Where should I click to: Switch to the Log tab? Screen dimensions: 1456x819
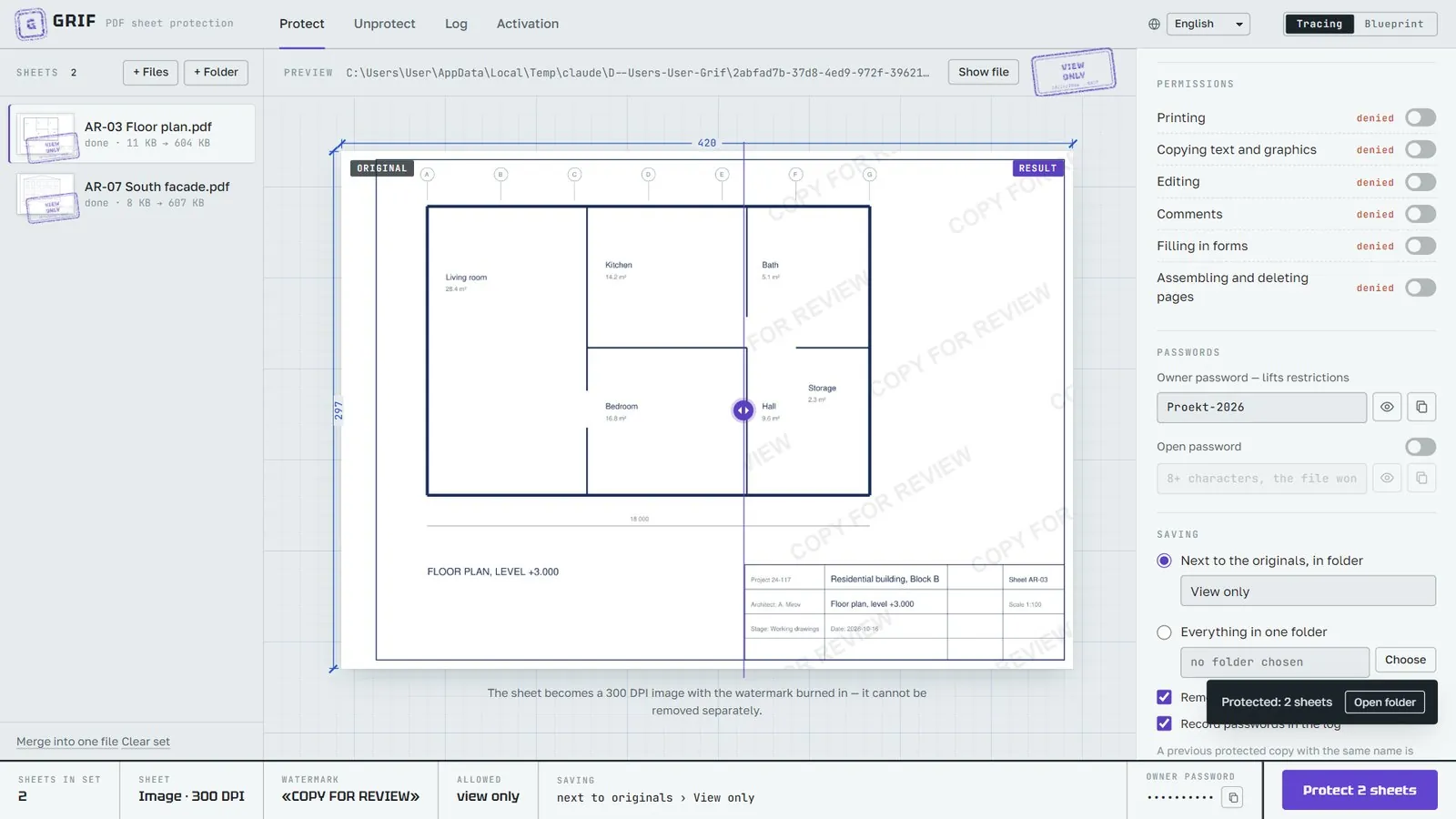pos(456,24)
